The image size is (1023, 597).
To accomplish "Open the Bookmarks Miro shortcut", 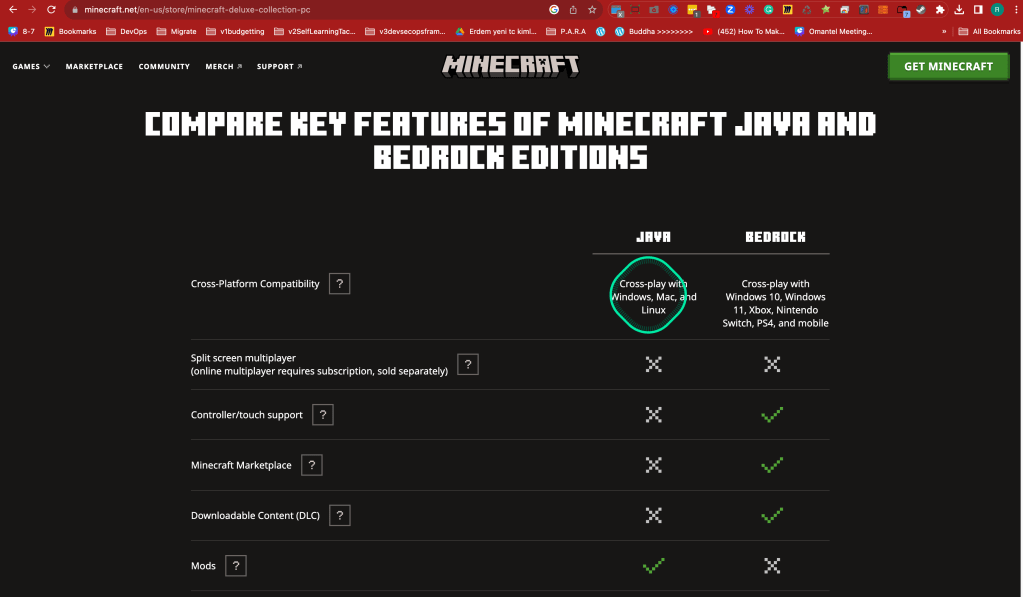I will click(70, 31).
